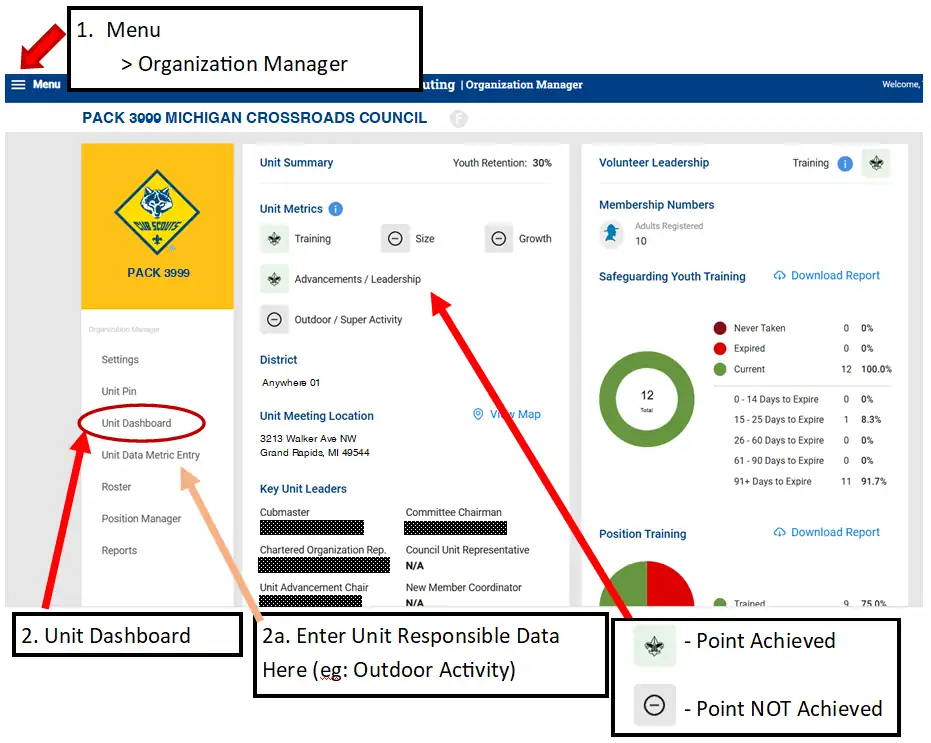
Task: Open Unit Data Metric Entry
Action: 150,455
